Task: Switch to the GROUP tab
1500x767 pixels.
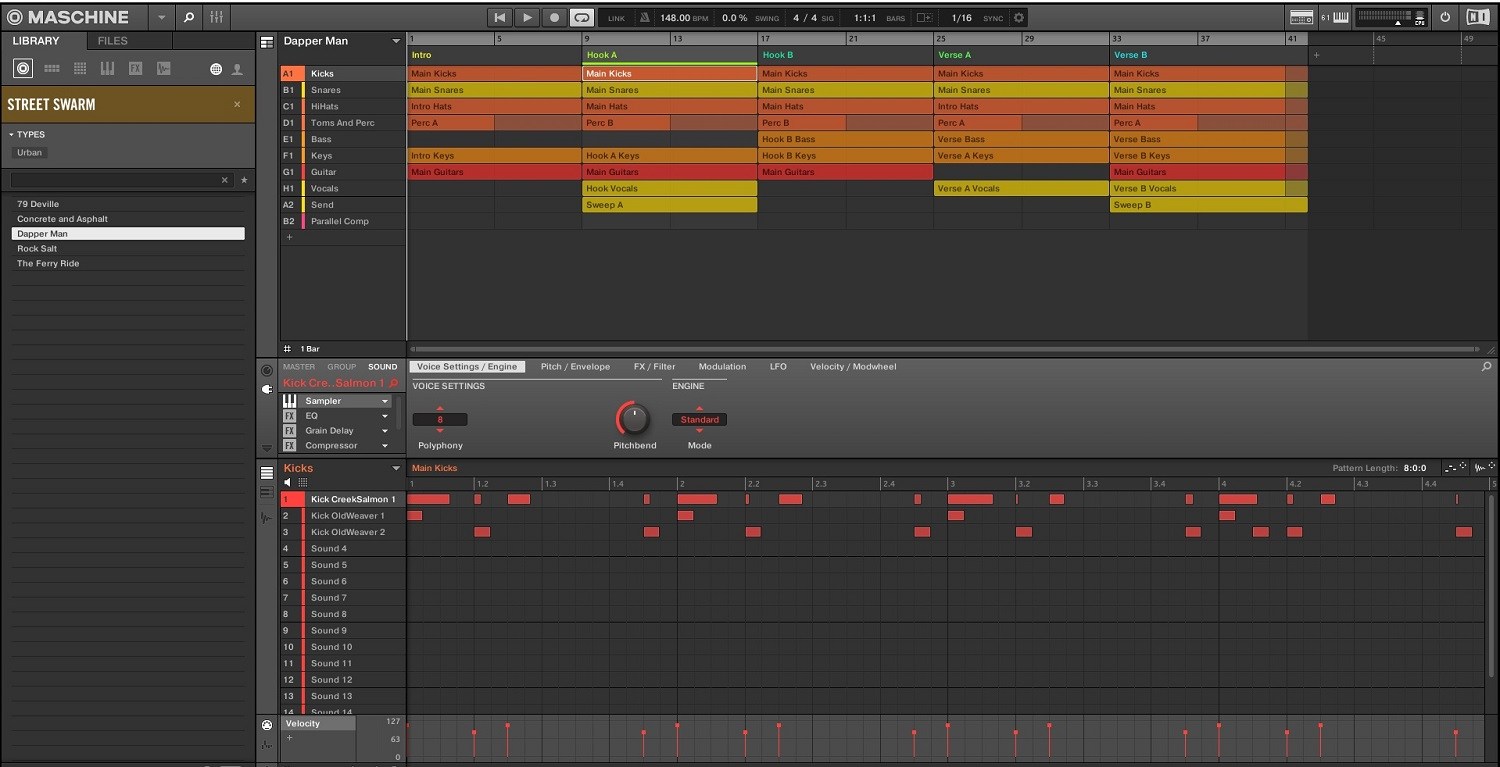Action: point(342,367)
